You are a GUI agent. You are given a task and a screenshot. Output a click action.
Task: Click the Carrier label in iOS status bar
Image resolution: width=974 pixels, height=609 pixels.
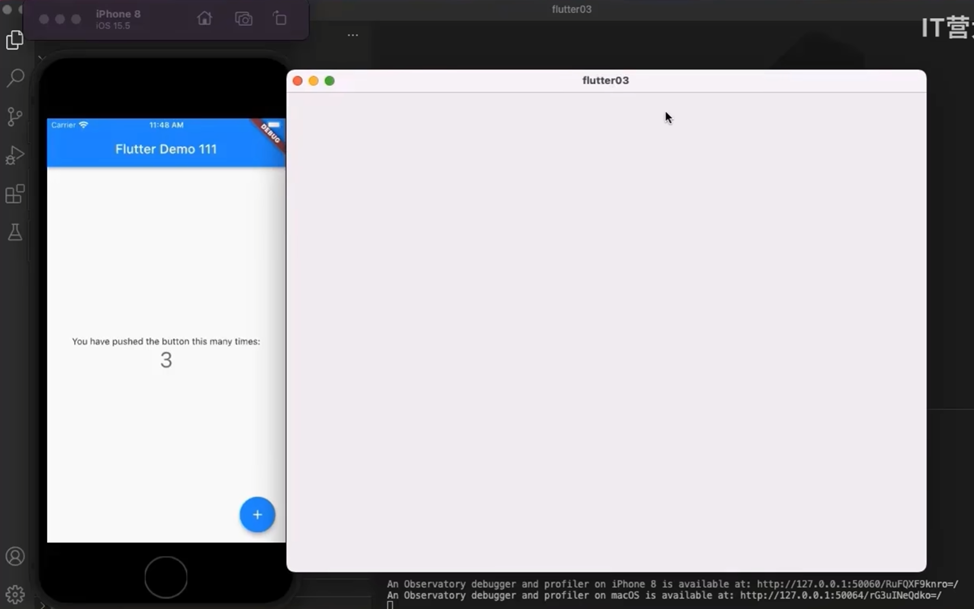tap(63, 125)
